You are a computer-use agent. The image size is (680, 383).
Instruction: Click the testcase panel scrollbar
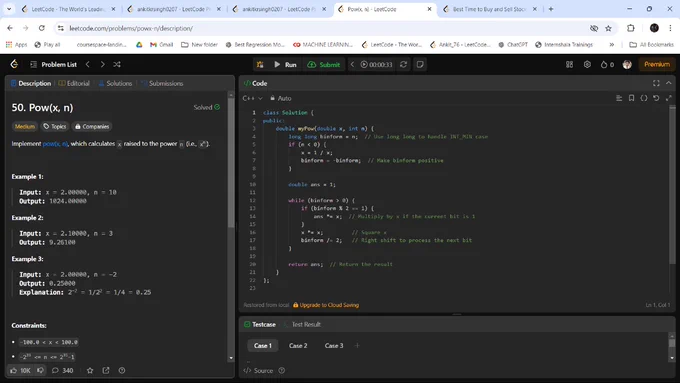click(672, 343)
